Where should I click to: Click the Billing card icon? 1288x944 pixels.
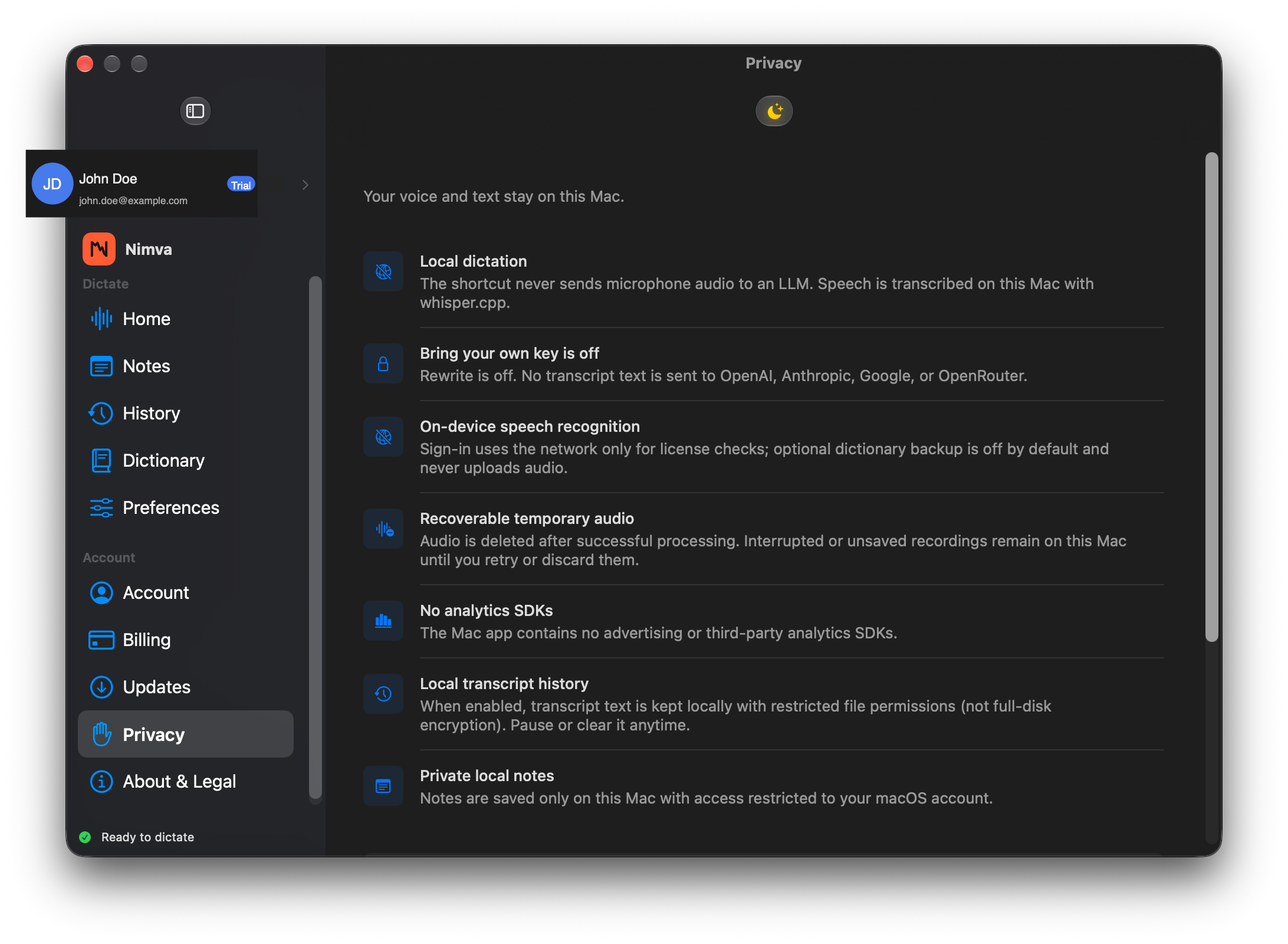point(101,640)
